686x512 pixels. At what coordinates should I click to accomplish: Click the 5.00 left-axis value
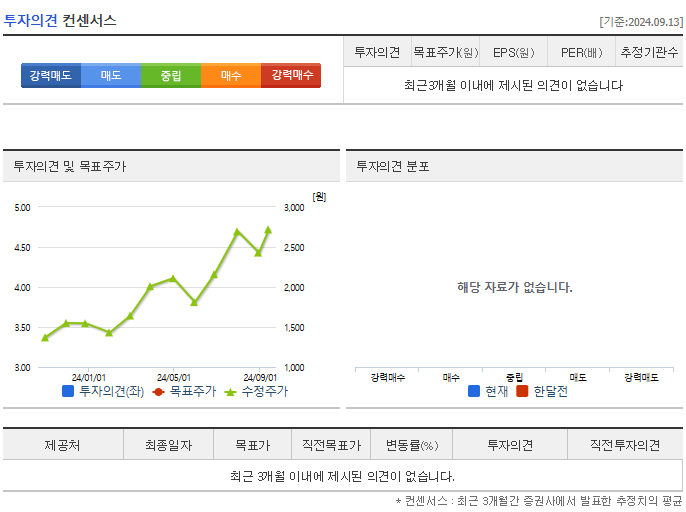coord(22,207)
